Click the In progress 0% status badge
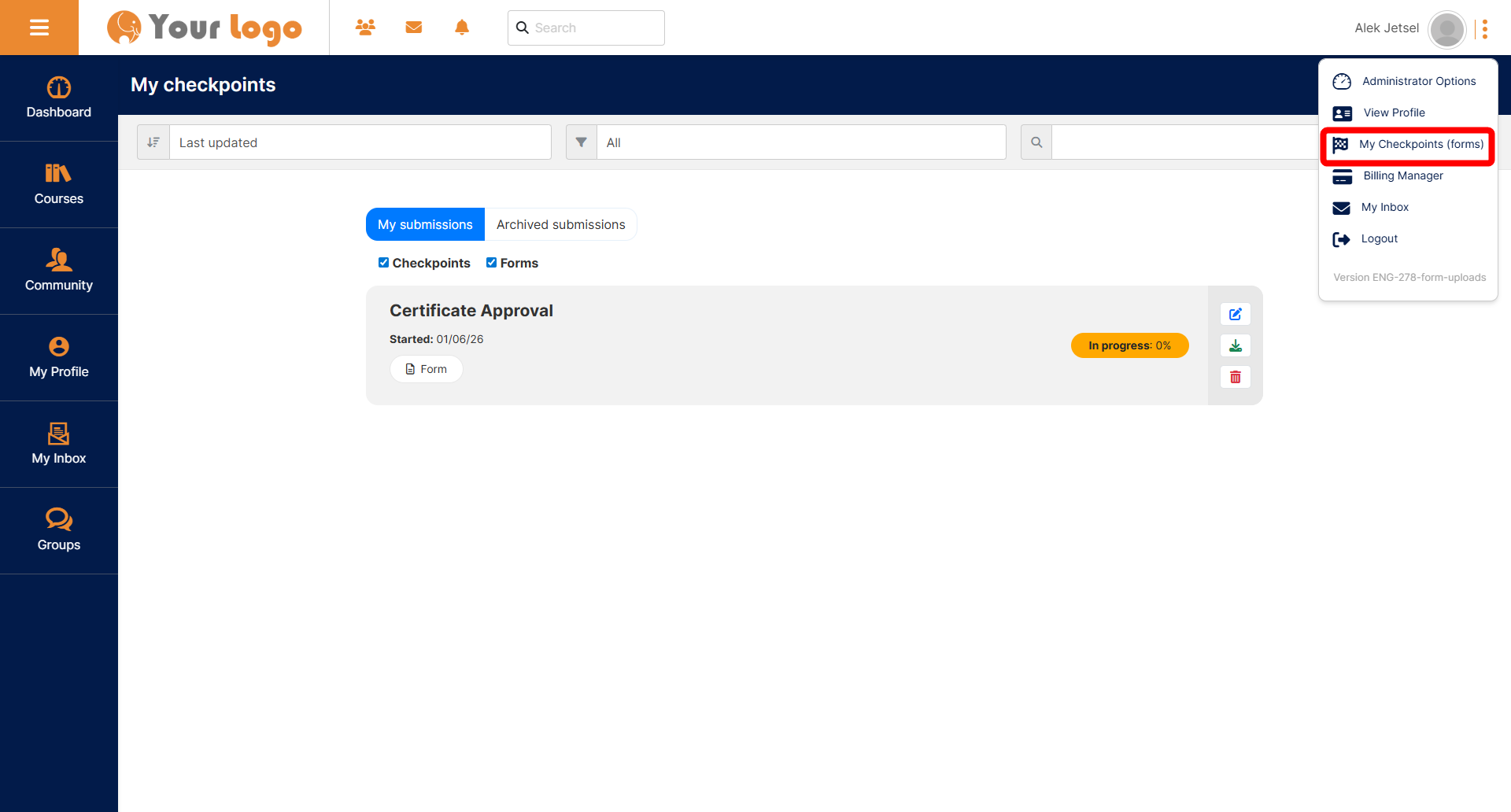The height and width of the screenshot is (812, 1511). (1129, 345)
